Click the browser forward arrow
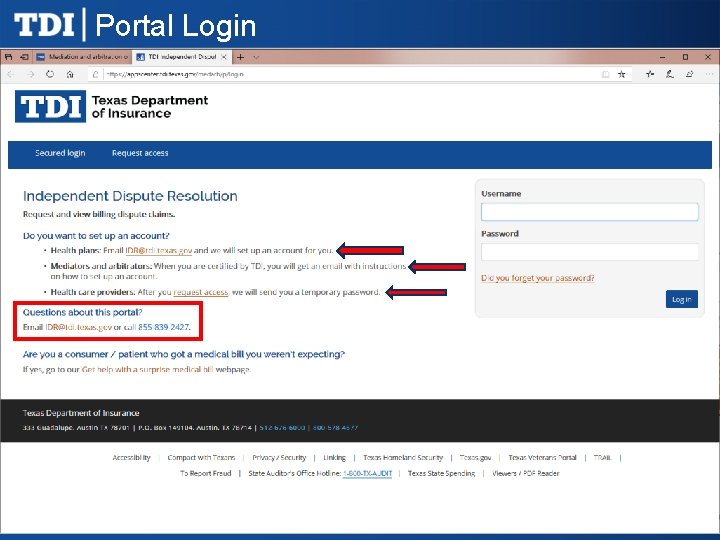The width and height of the screenshot is (720, 540). click(31, 74)
